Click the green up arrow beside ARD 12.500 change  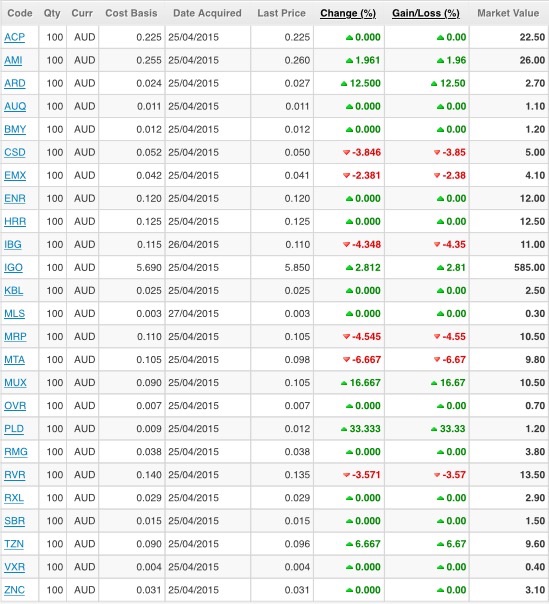344,84
